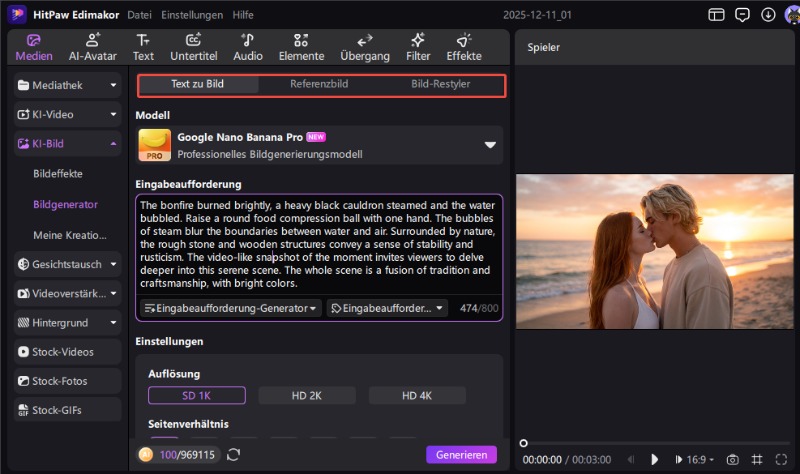
Task: Select HD 2K resolution
Action: coord(307,395)
